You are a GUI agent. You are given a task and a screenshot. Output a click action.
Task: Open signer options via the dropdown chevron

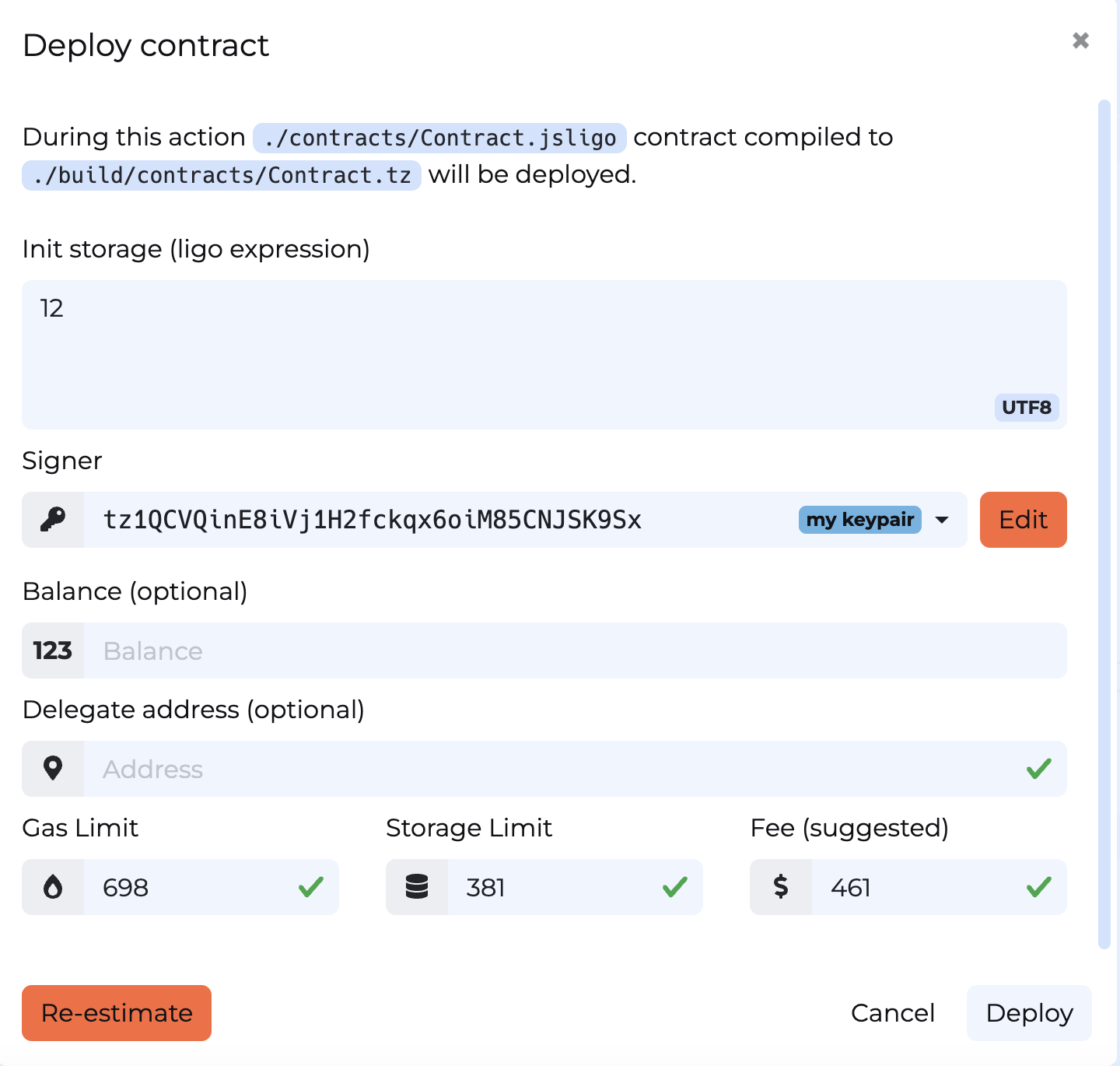click(941, 520)
